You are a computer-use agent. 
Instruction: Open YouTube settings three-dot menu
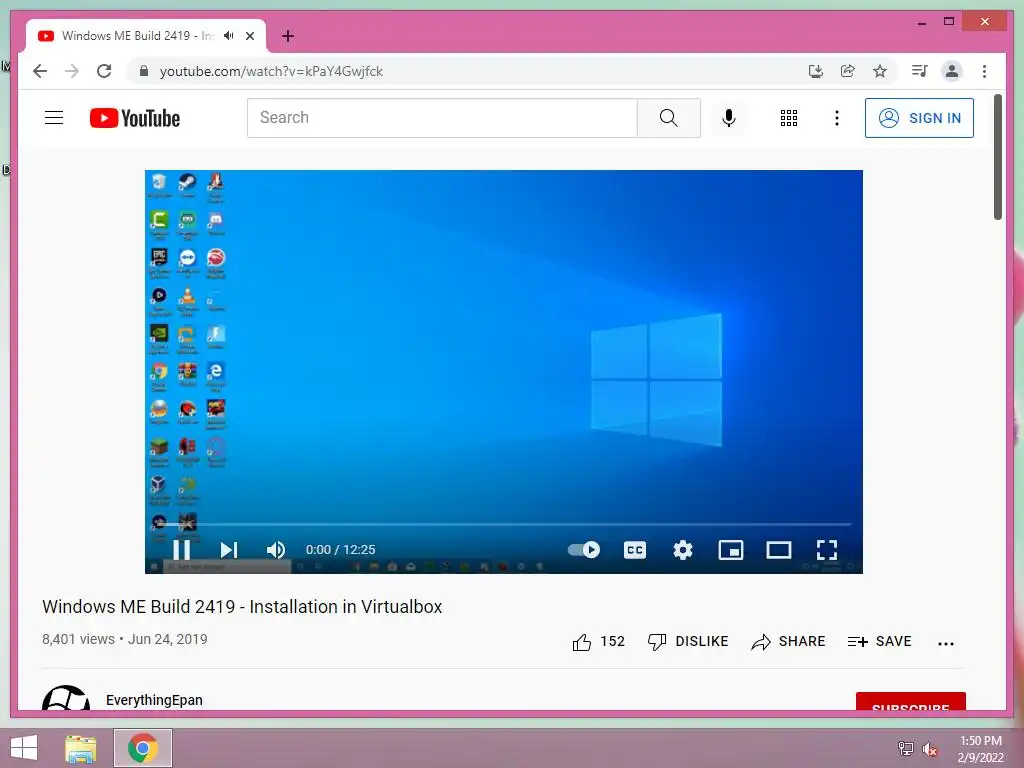(x=837, y=118)
